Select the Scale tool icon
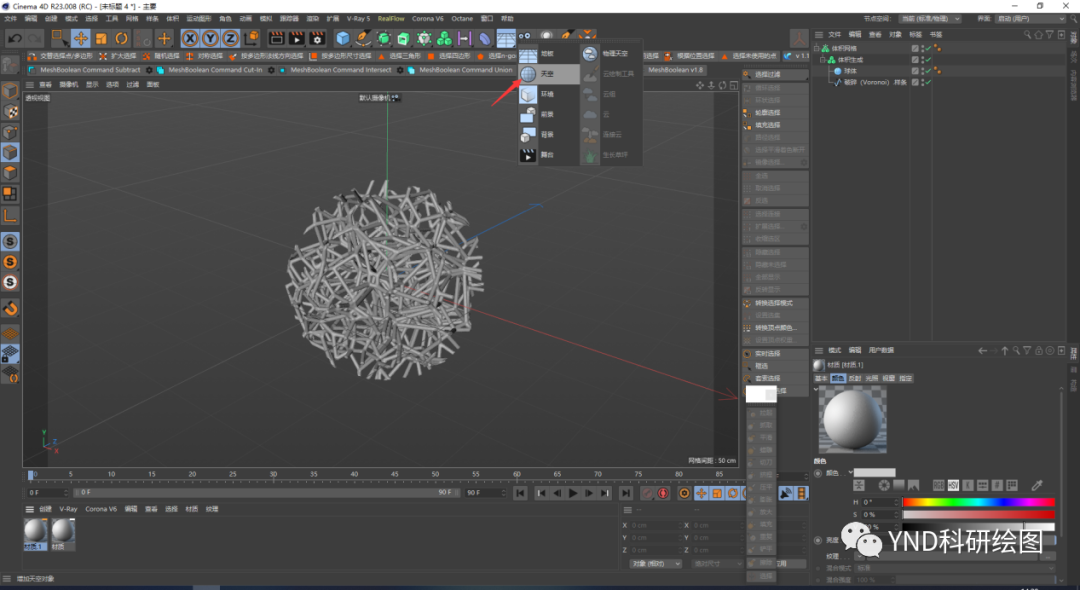 coord(101,39)
